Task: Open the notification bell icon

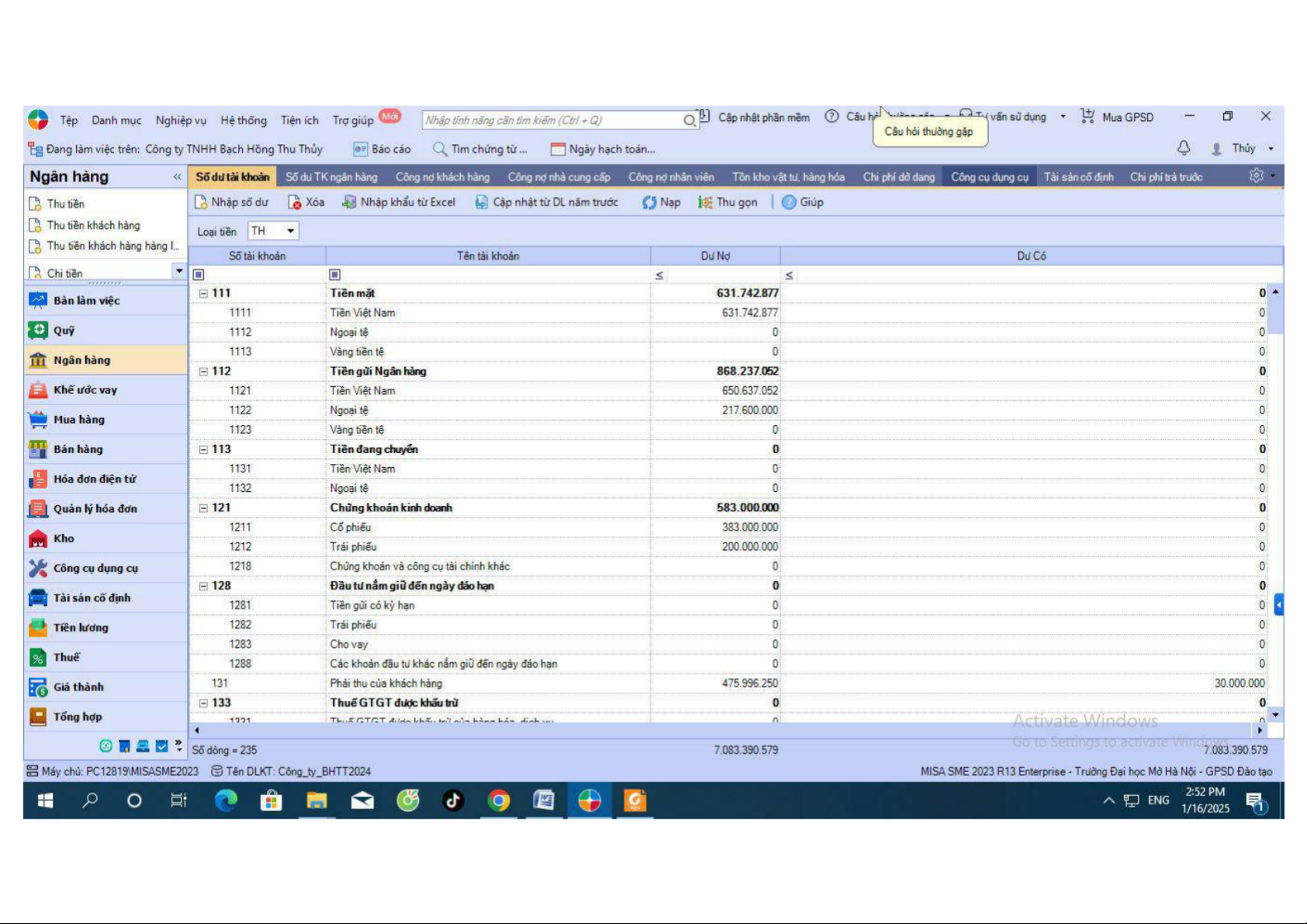Action: point(1184,148)
